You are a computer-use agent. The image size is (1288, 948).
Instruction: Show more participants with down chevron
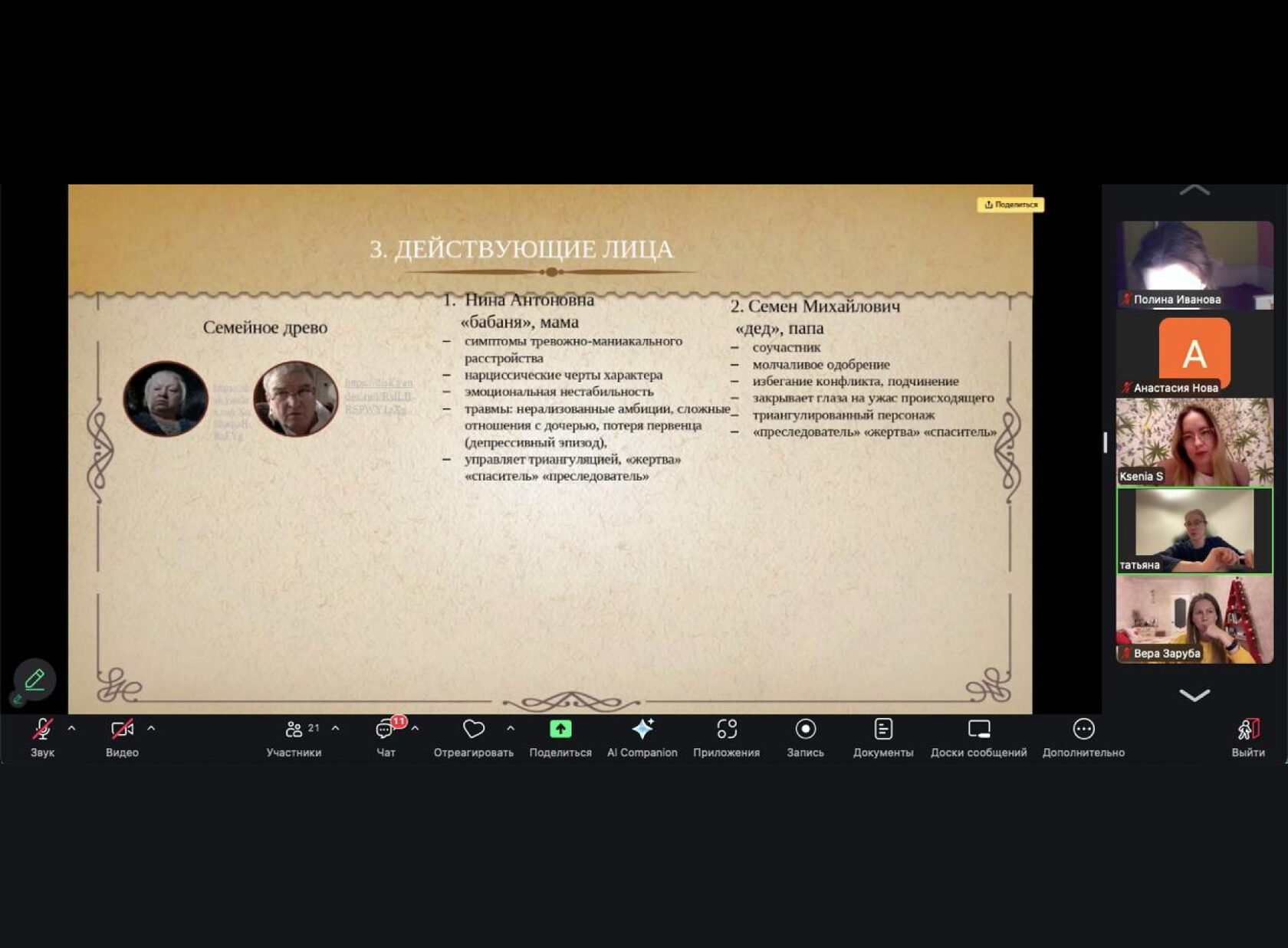pyautogui.click(x=1194, y=695)
